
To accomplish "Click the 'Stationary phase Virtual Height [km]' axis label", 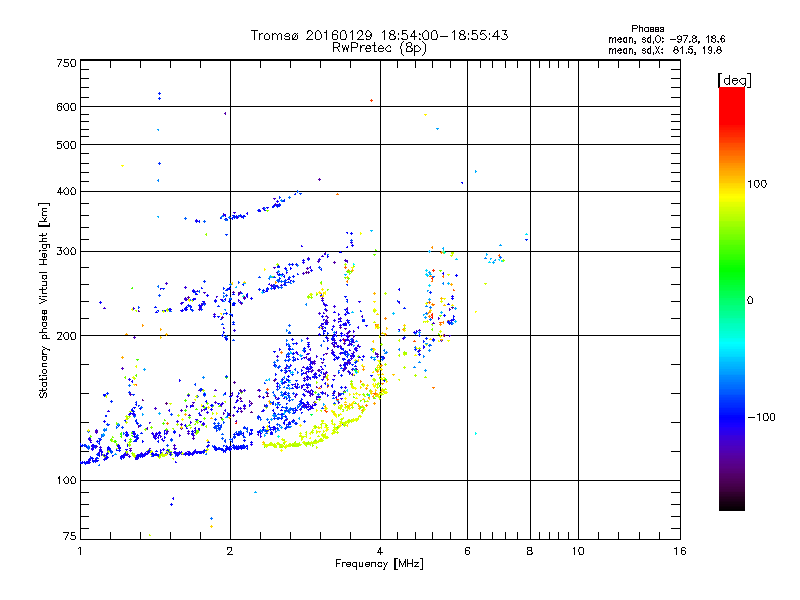I will click(x=43, y=300).
